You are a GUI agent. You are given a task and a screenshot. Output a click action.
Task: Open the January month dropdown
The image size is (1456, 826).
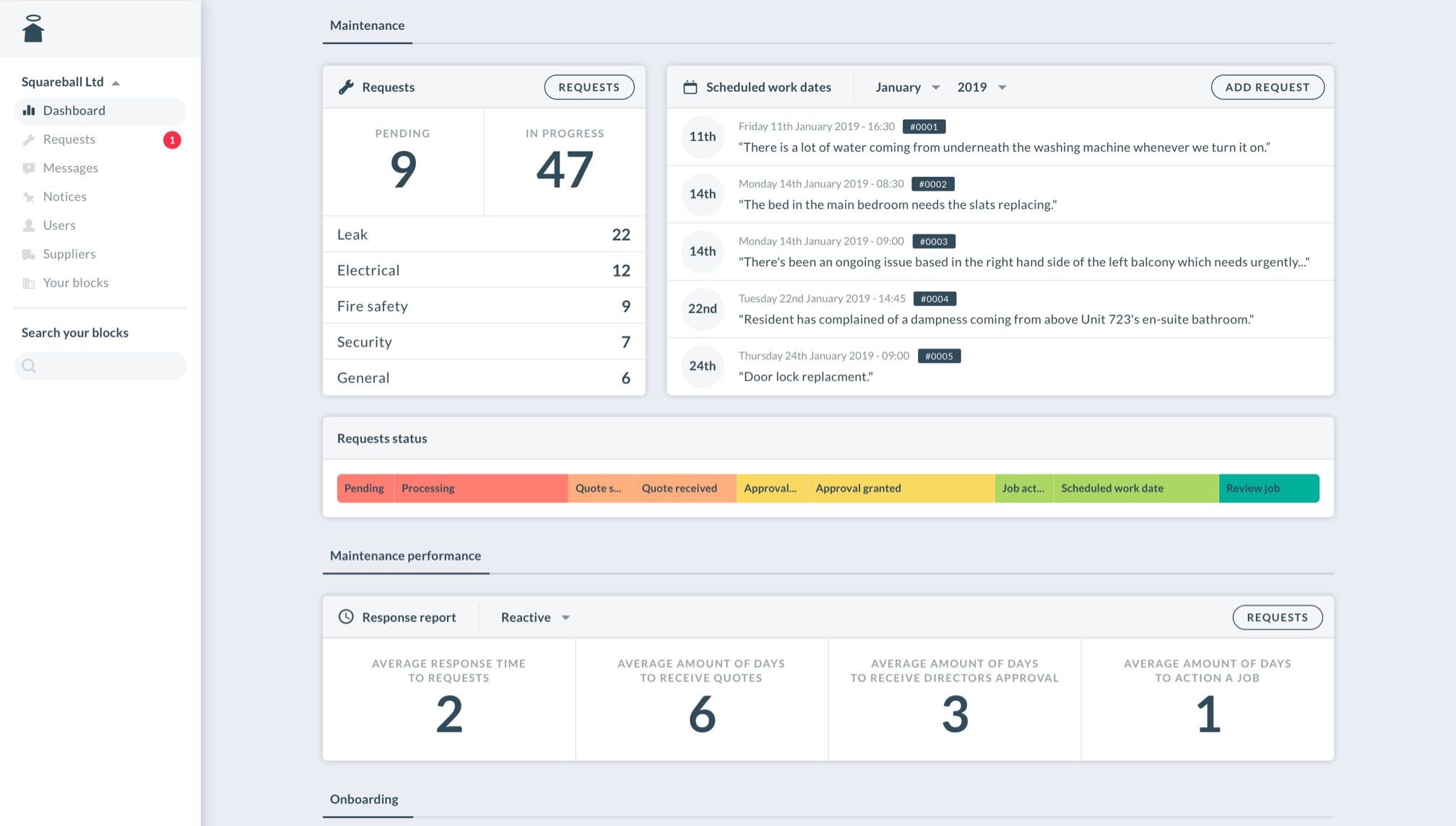pyautogui.click(x=907, y=87)
